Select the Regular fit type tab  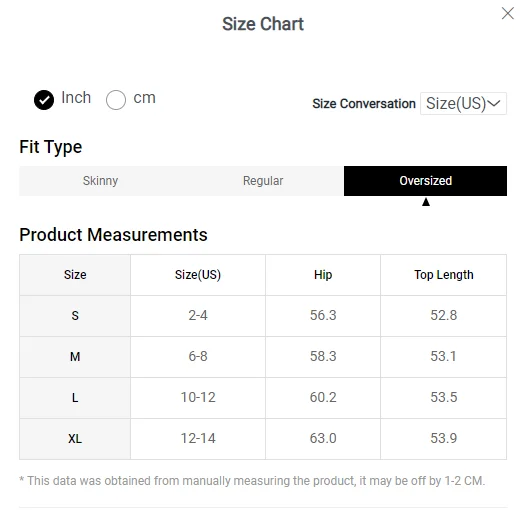[x=263, y=181]
